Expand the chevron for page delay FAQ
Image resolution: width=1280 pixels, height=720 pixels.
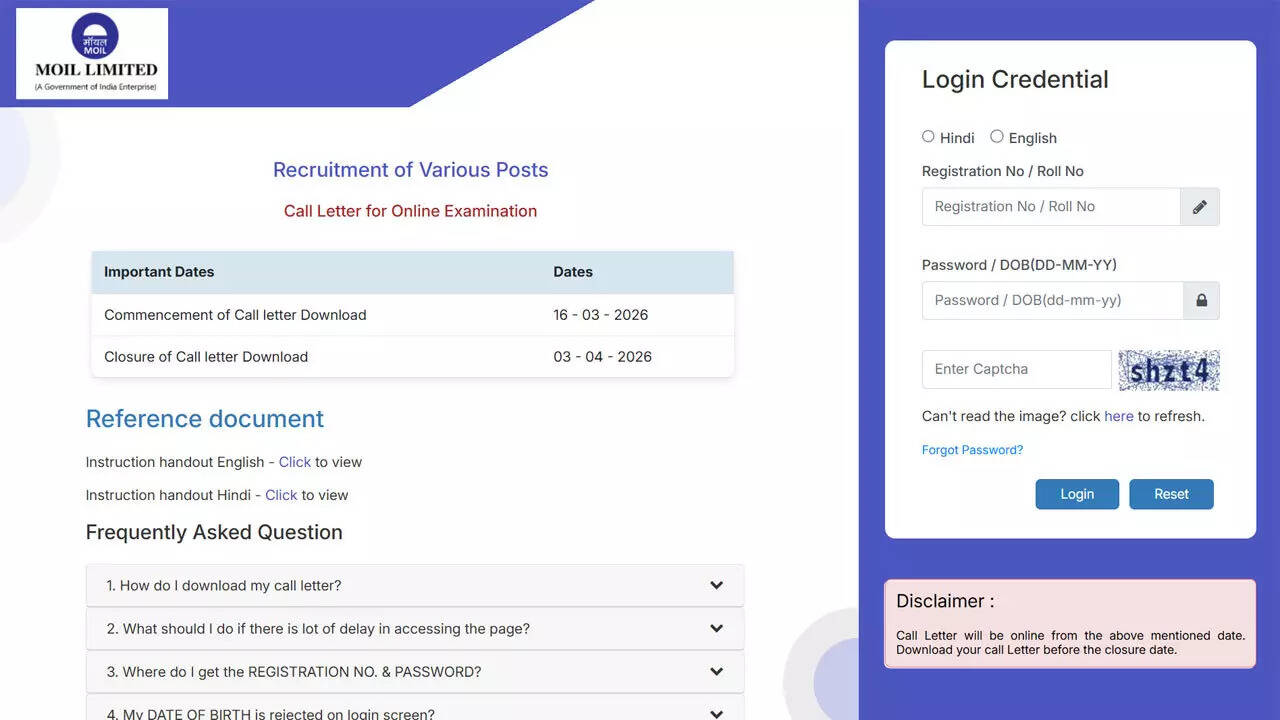click(x=716, y=629)
